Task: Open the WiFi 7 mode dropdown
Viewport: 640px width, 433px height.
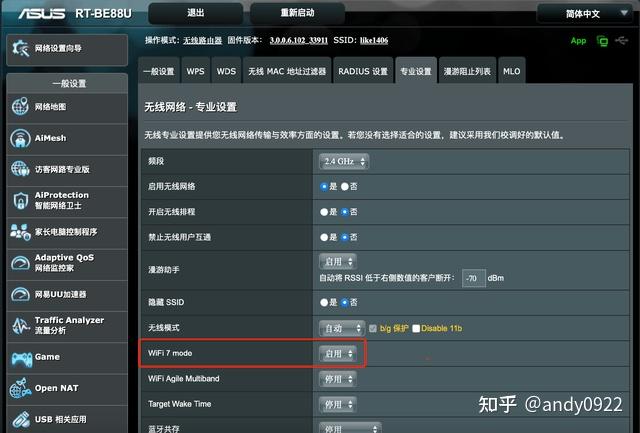Action: 338,353
